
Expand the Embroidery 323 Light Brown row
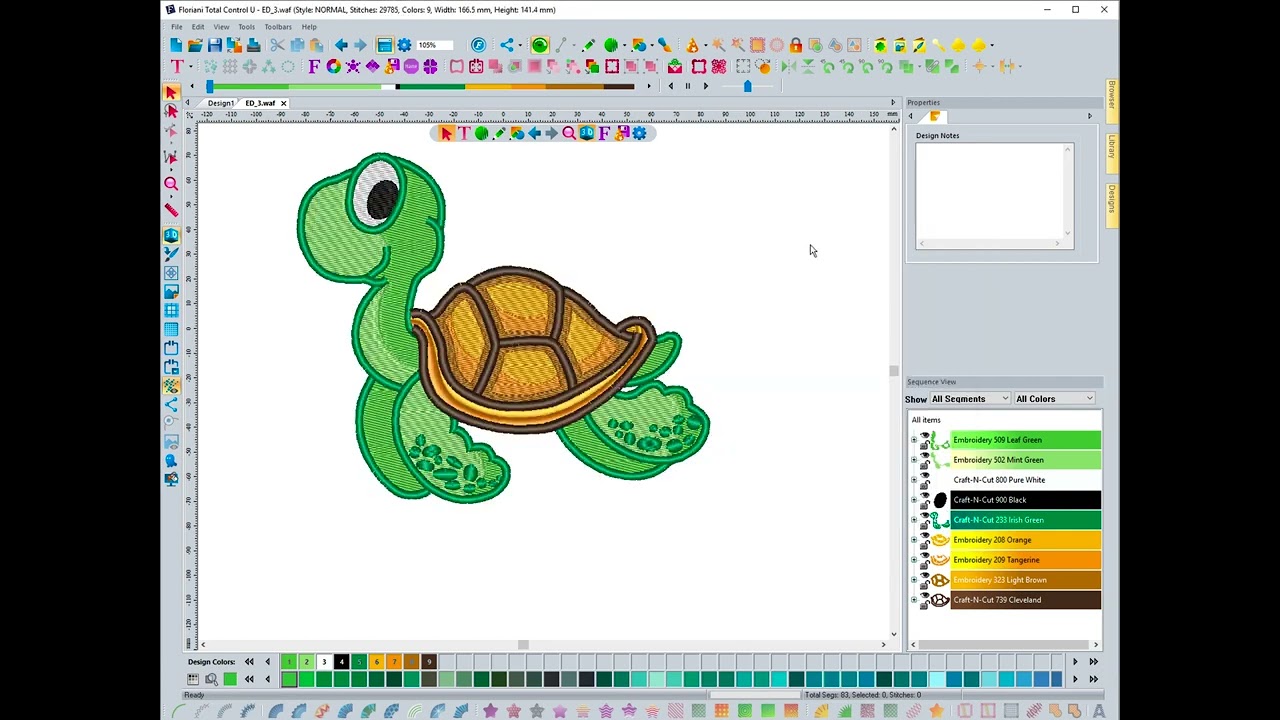point(914,580)
